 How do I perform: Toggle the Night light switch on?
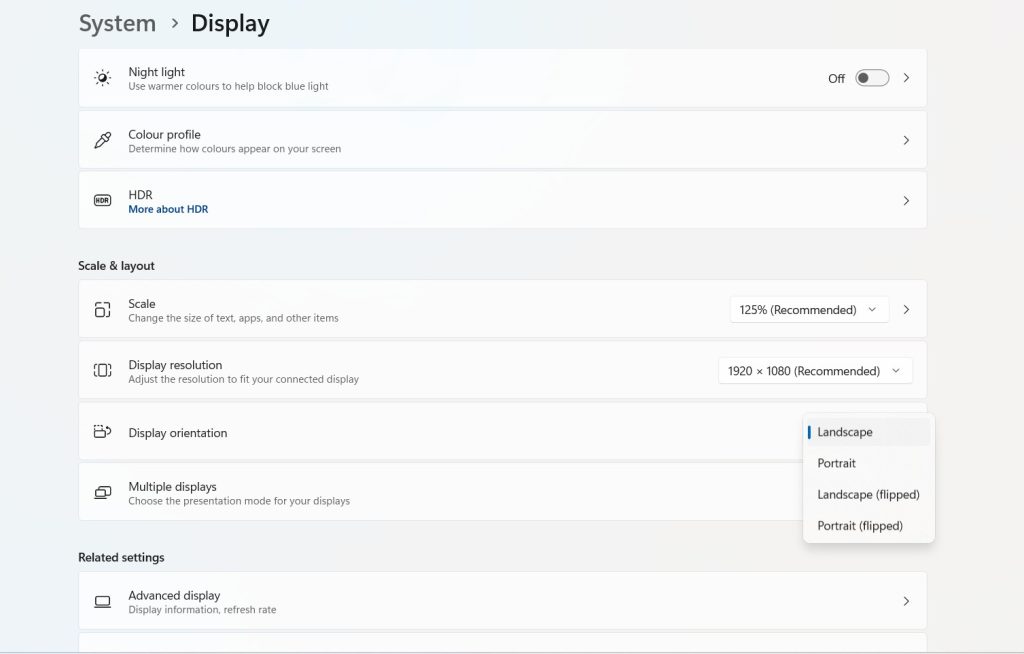coord(871,78)
